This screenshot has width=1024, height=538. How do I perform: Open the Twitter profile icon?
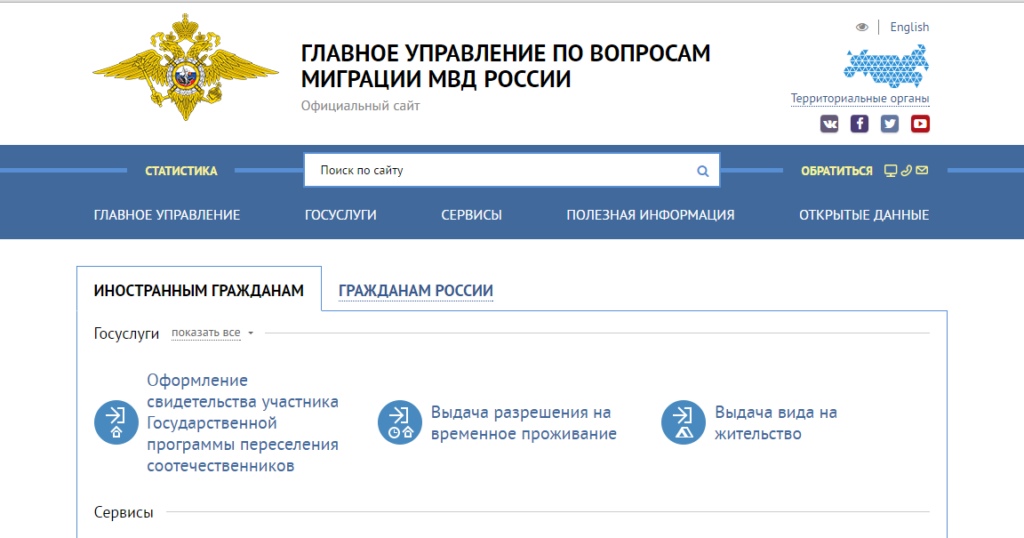pos(889,123)
